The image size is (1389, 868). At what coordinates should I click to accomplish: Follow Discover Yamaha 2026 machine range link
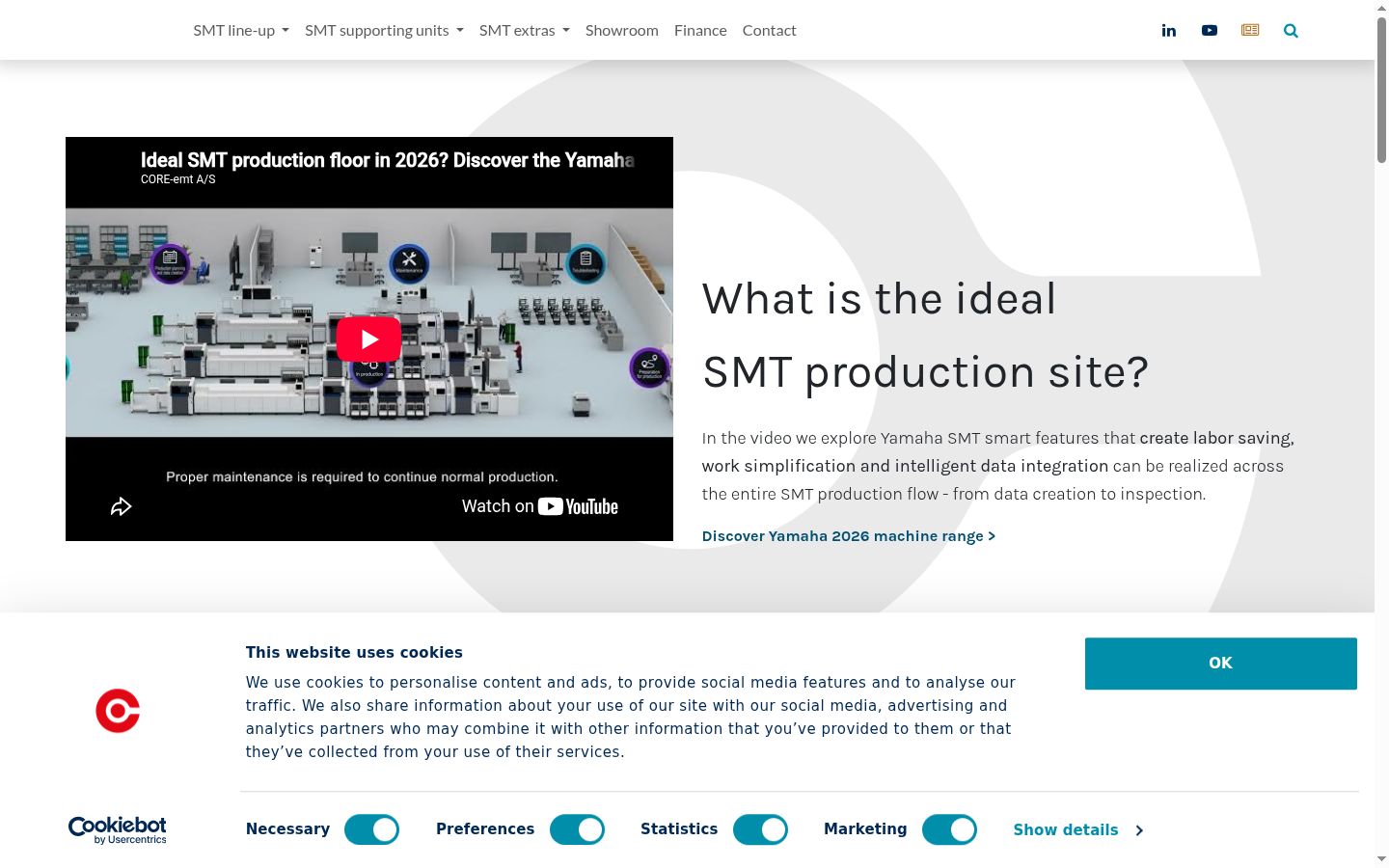tap(849, 536)
